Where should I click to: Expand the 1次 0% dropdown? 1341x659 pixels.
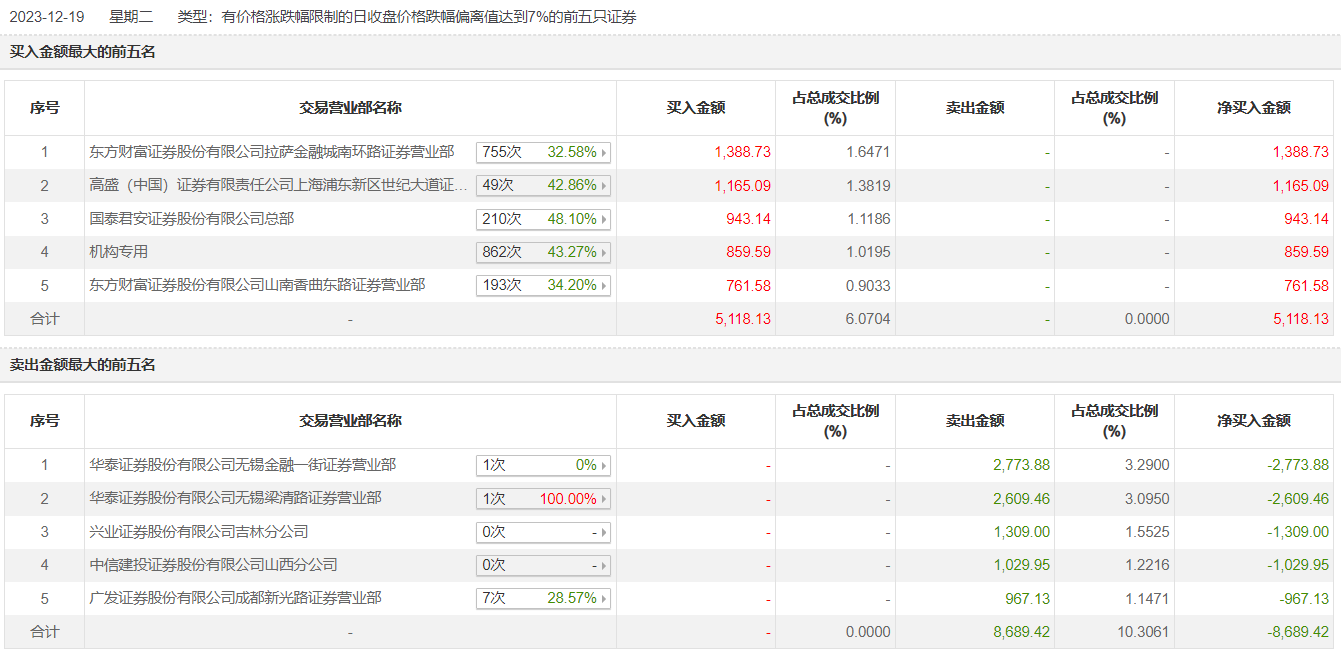543,465
